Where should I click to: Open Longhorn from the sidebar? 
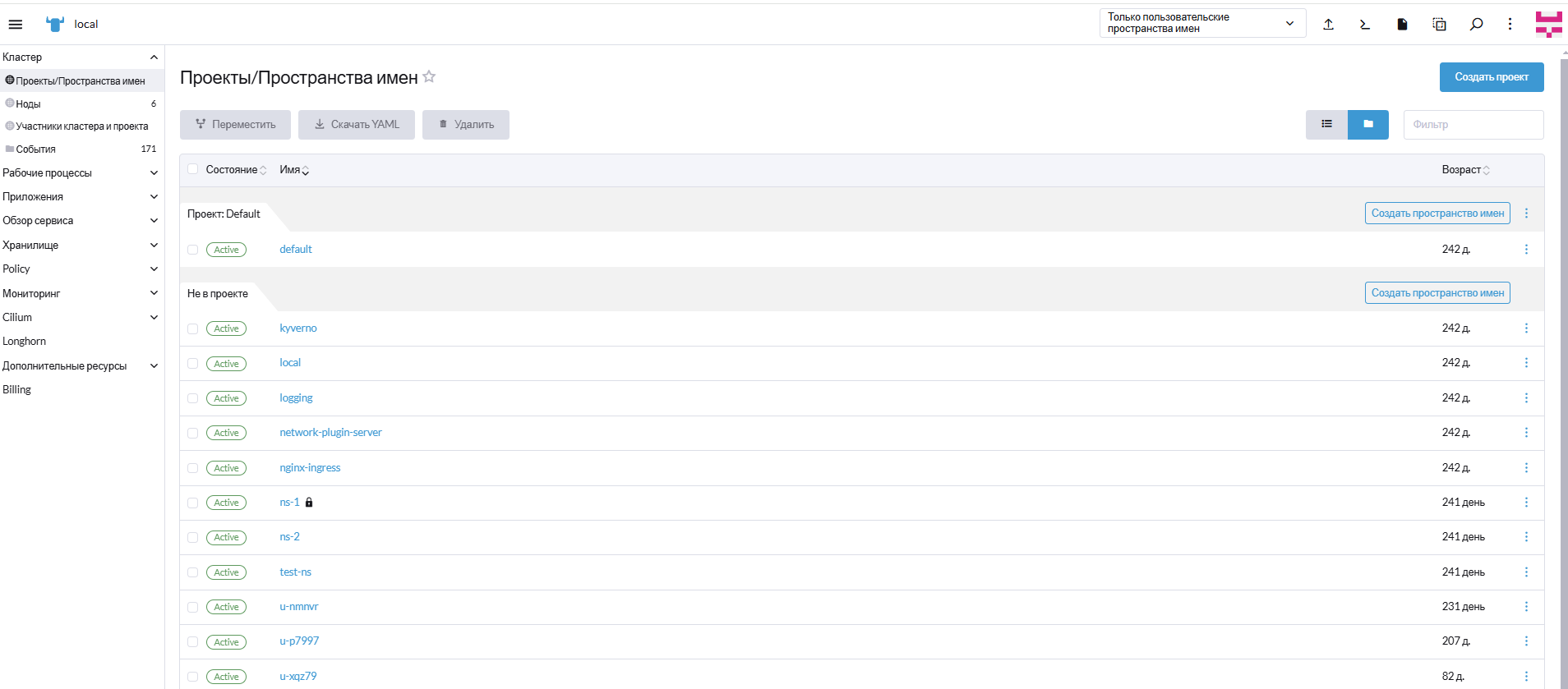(25, 342)
